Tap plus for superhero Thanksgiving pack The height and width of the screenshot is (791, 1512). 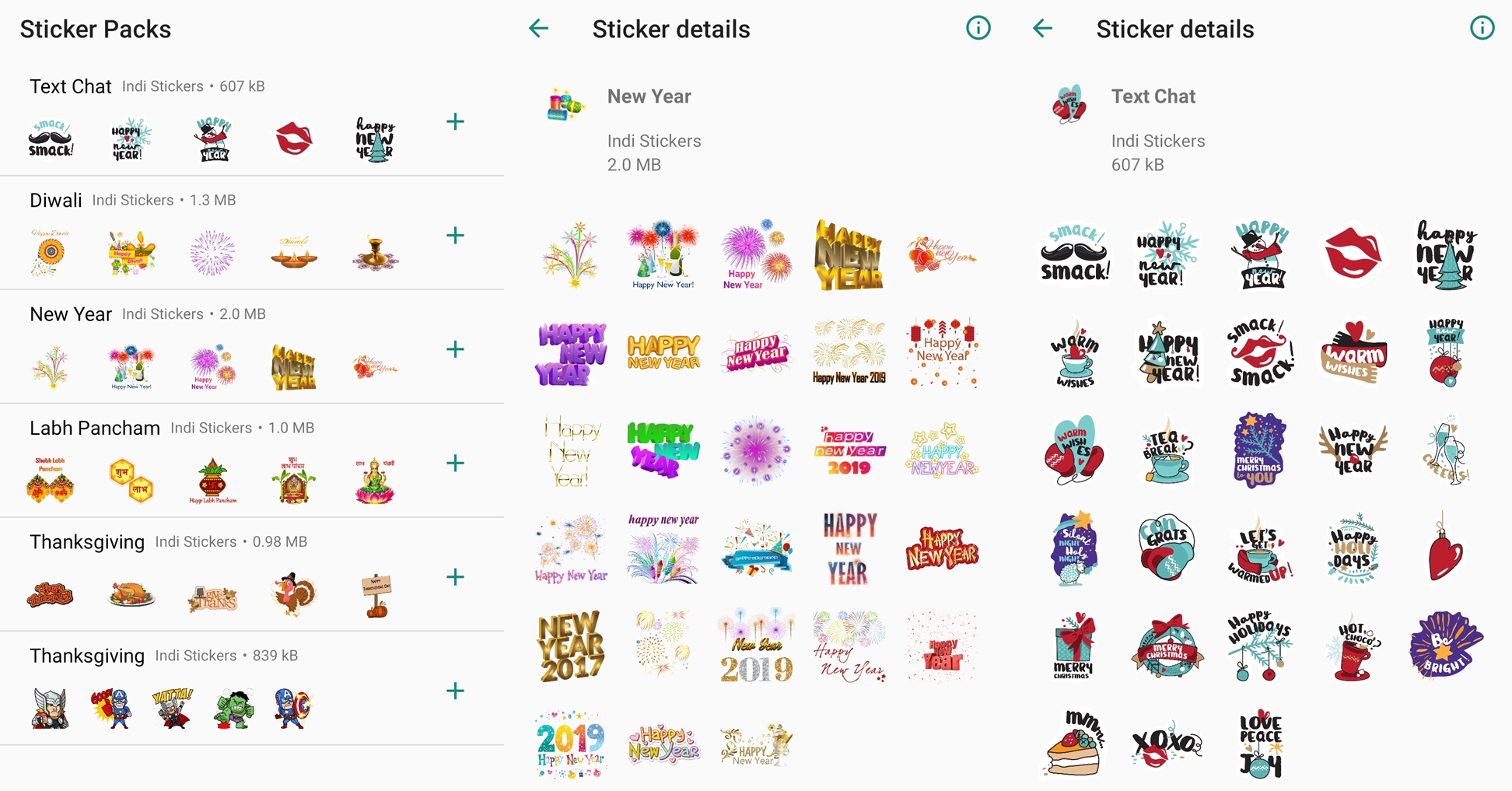pyautogui.click(x=455, y=691)
